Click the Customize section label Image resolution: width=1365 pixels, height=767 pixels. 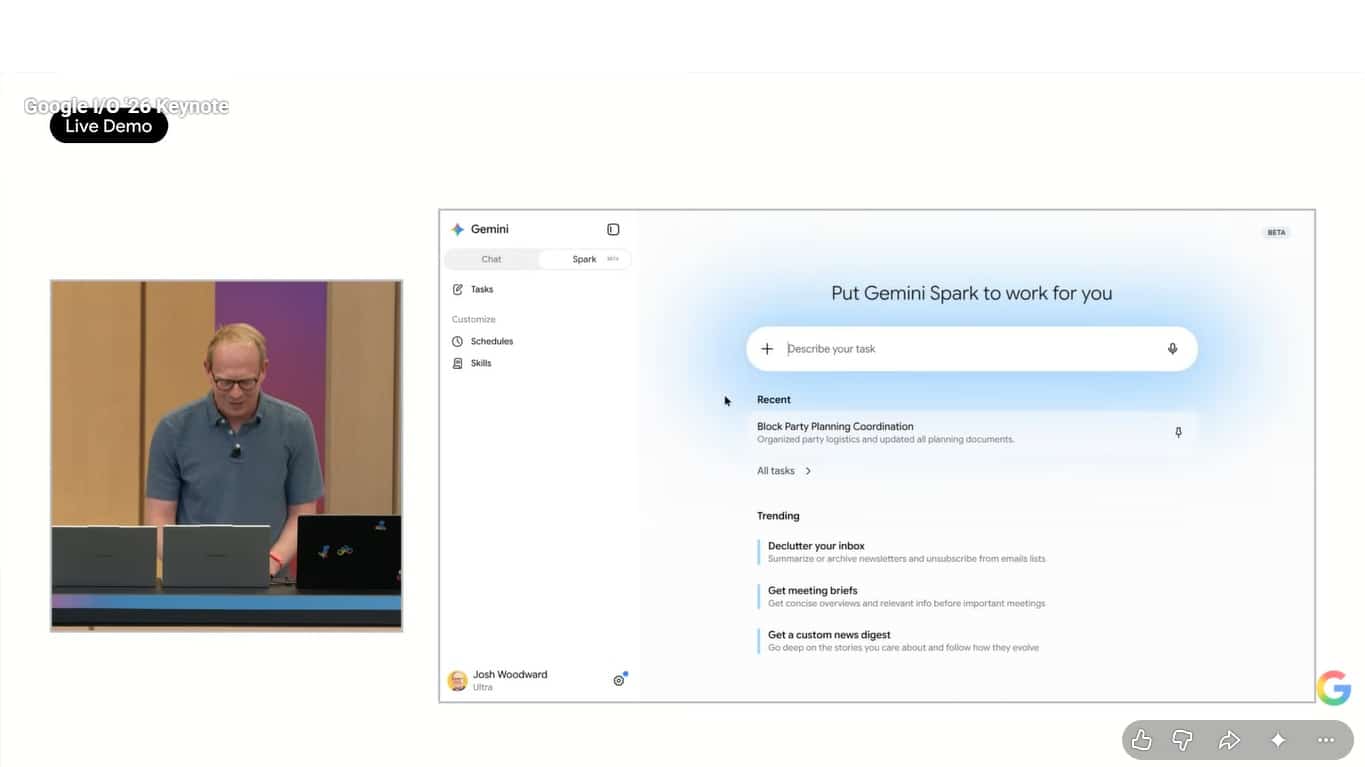[x=474, y=319]
